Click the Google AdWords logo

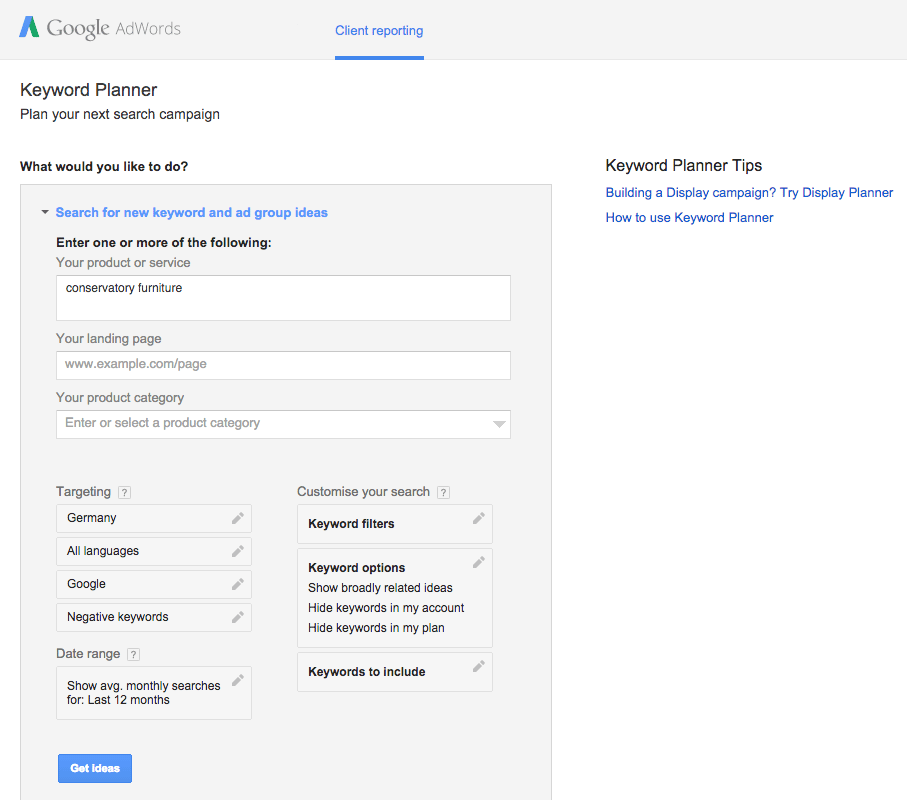click(100, 27)
